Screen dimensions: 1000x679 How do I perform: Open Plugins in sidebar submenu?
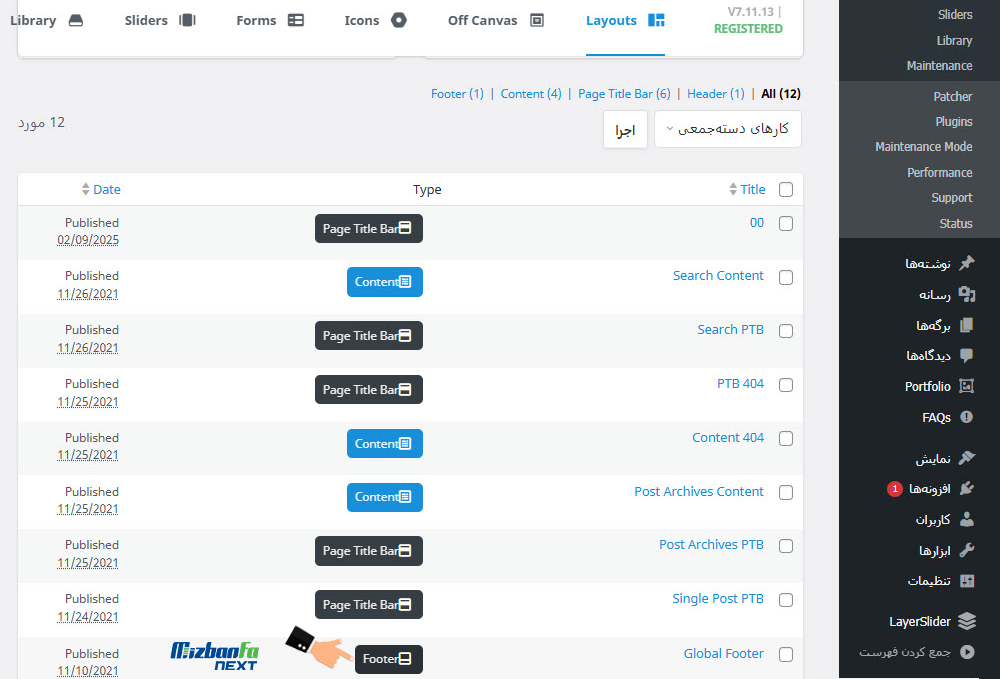click(953, 121)
